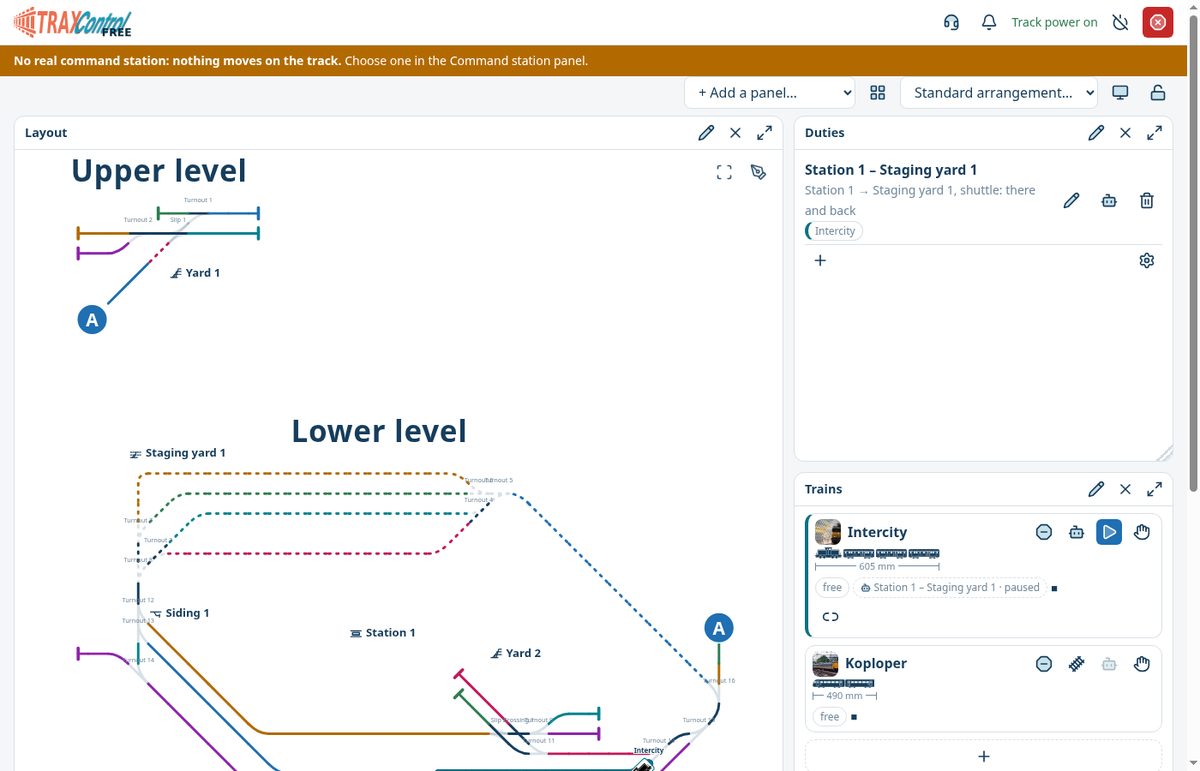
Task: Click the track icon for Koploper
Action: tap(1076, 663)
